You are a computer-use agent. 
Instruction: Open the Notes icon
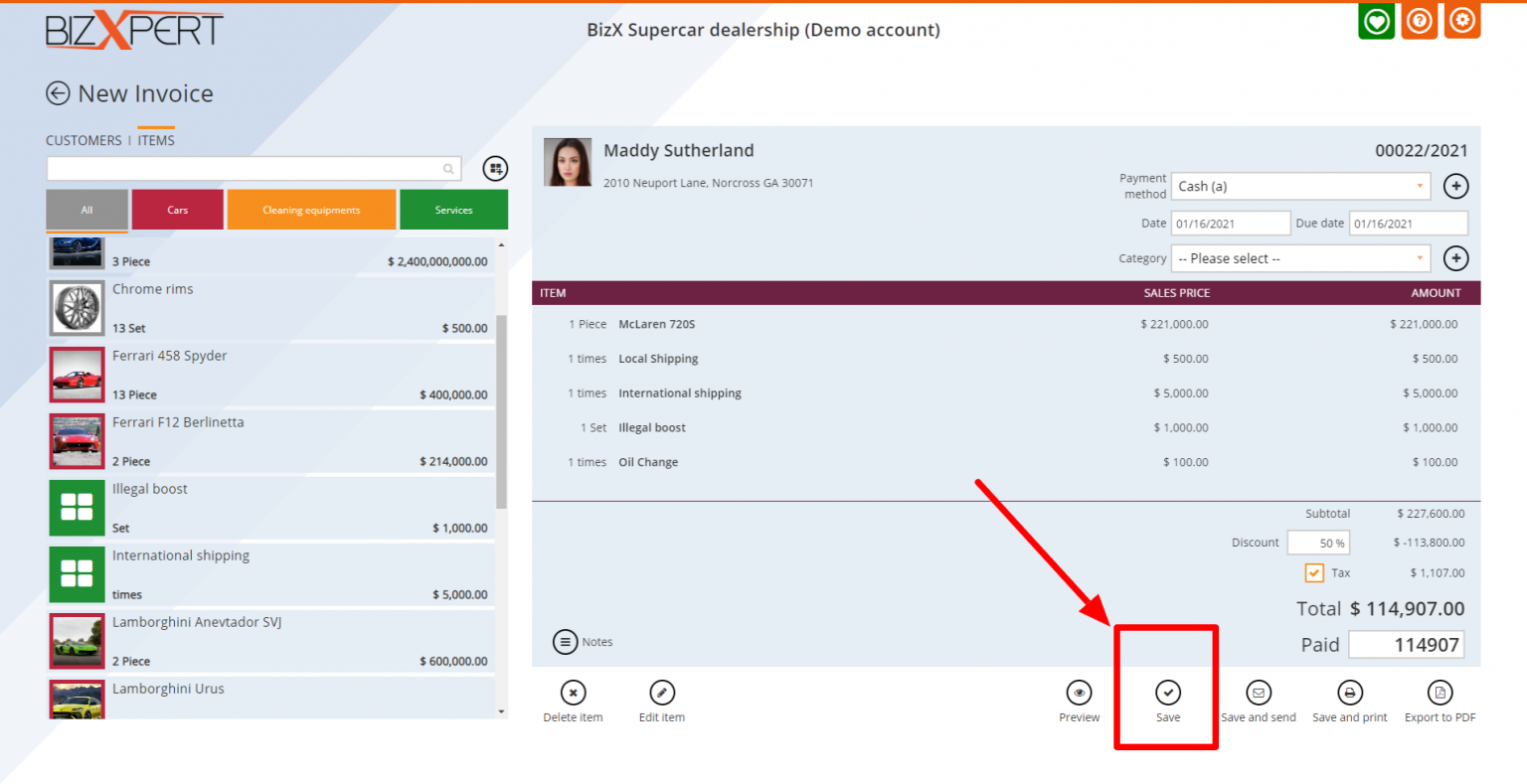click(x=565, y=642)
